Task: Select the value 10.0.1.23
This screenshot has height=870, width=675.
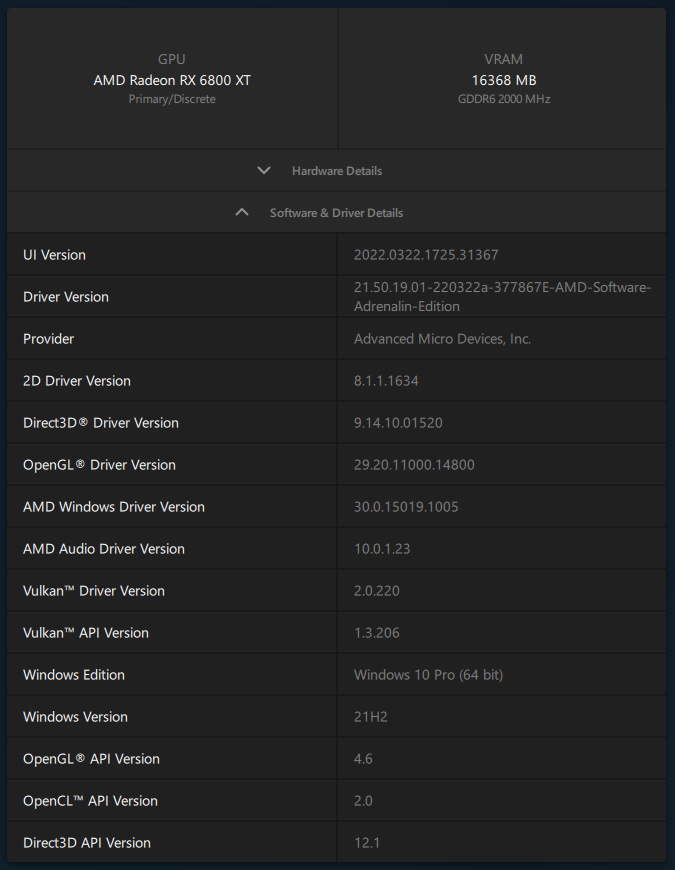Action: point(382,549)
